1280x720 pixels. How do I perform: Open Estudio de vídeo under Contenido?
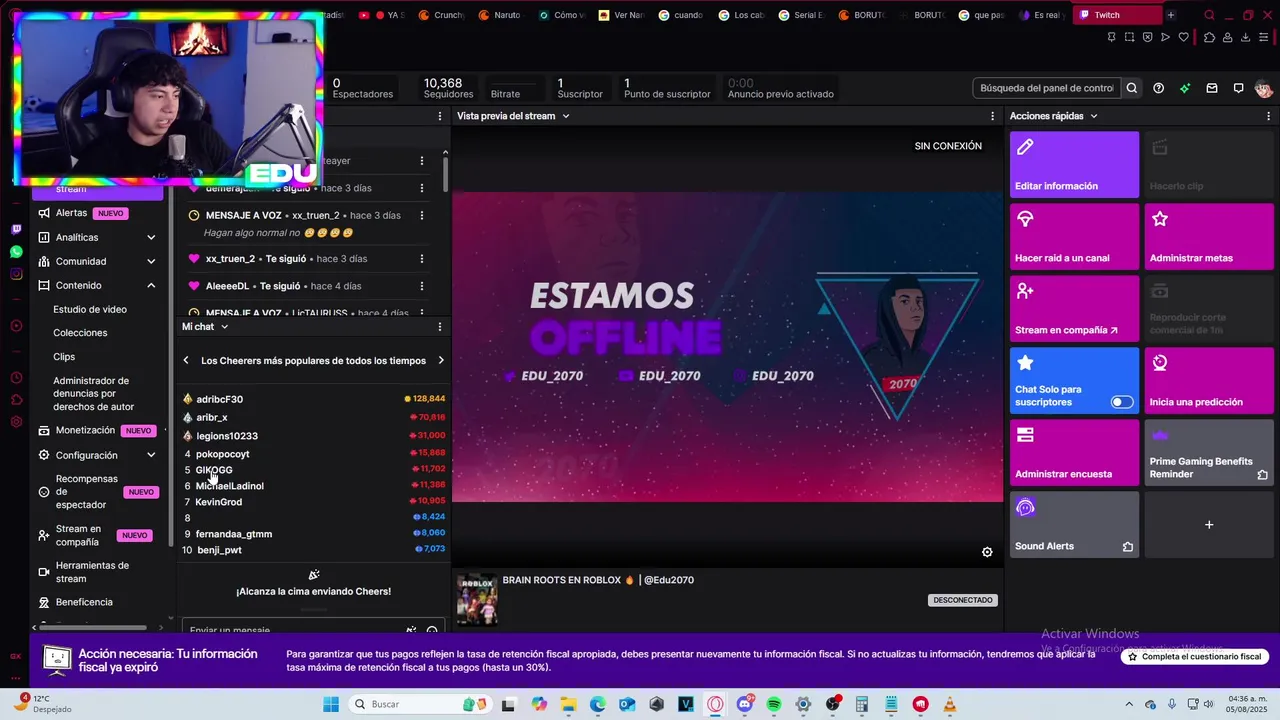[x=90, y=309]
